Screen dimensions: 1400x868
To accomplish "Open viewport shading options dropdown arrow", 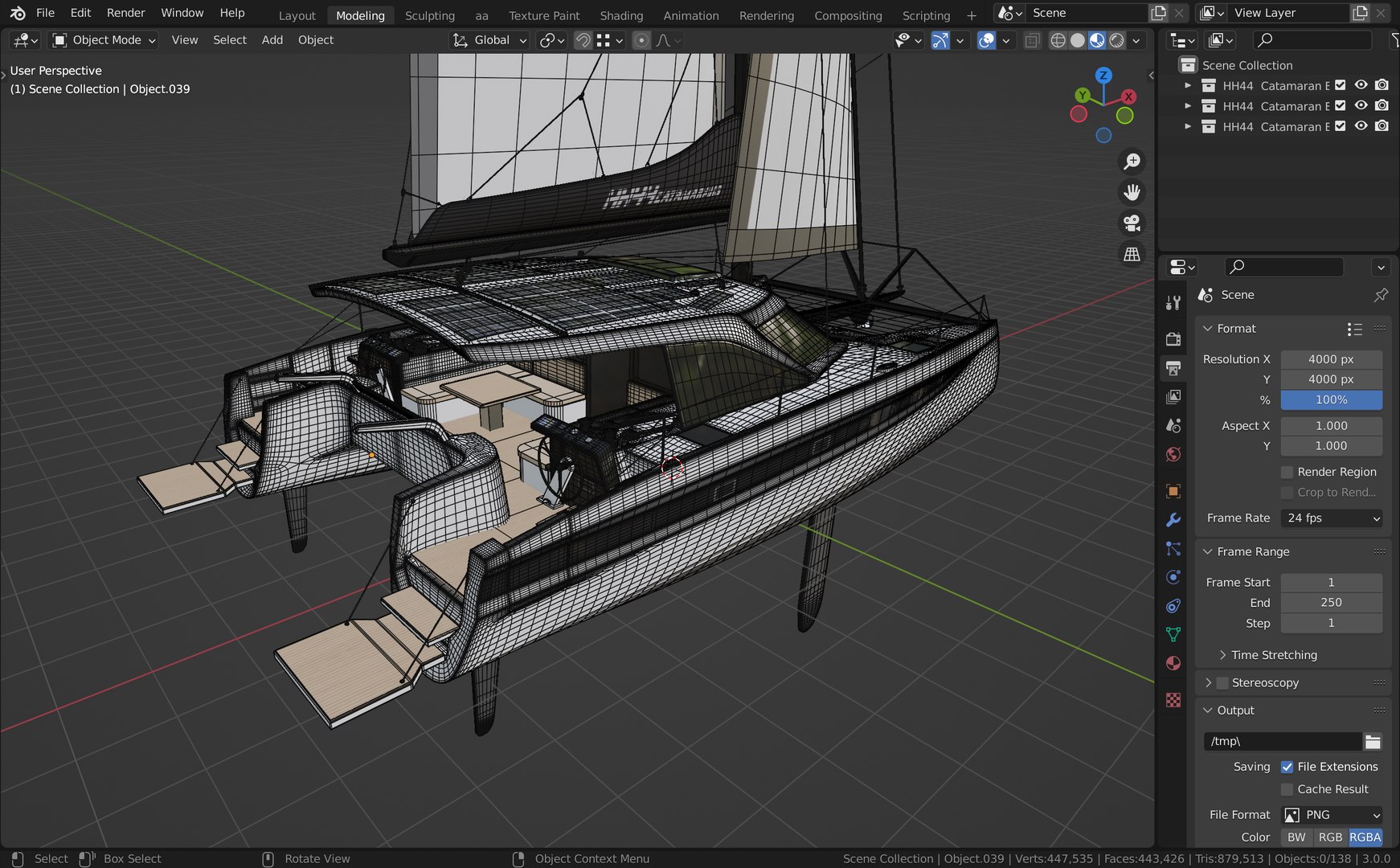I will 1136,40.
